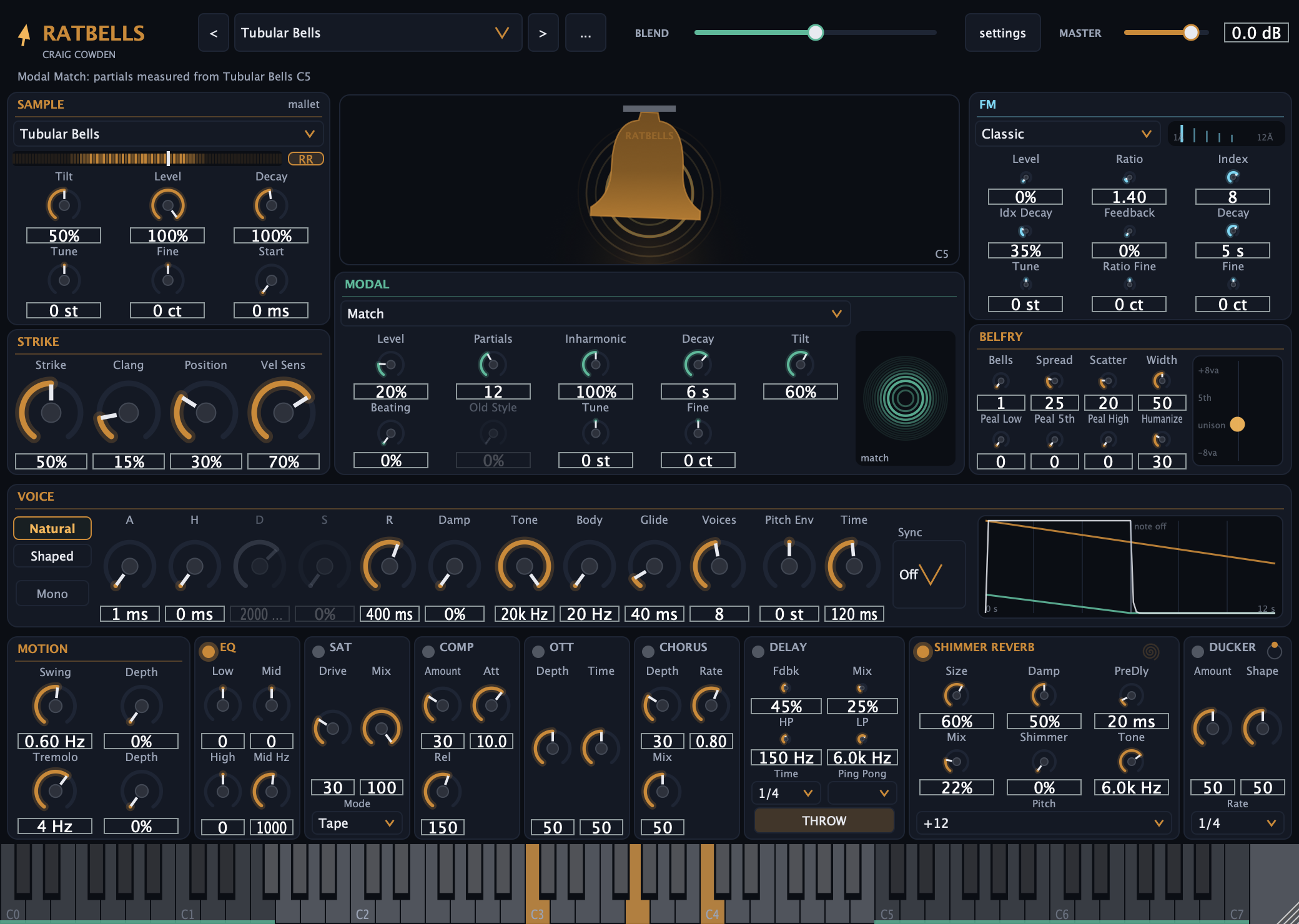Enable the DUCKER effect
1299x924 pixels.
1198,652
